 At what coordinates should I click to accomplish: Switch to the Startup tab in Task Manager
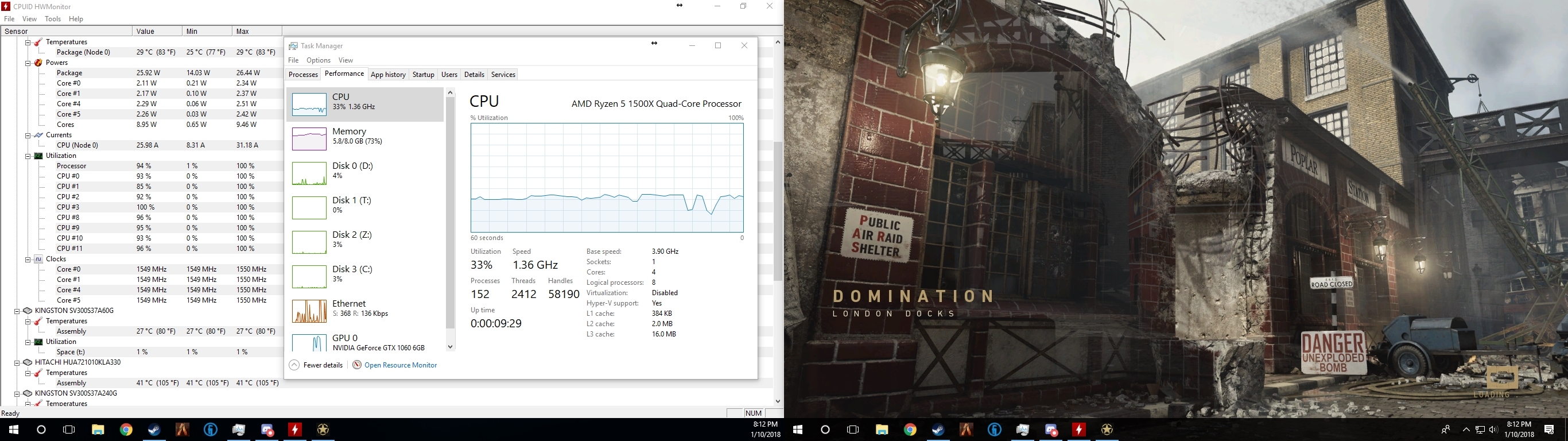click(x=424, y=74)
